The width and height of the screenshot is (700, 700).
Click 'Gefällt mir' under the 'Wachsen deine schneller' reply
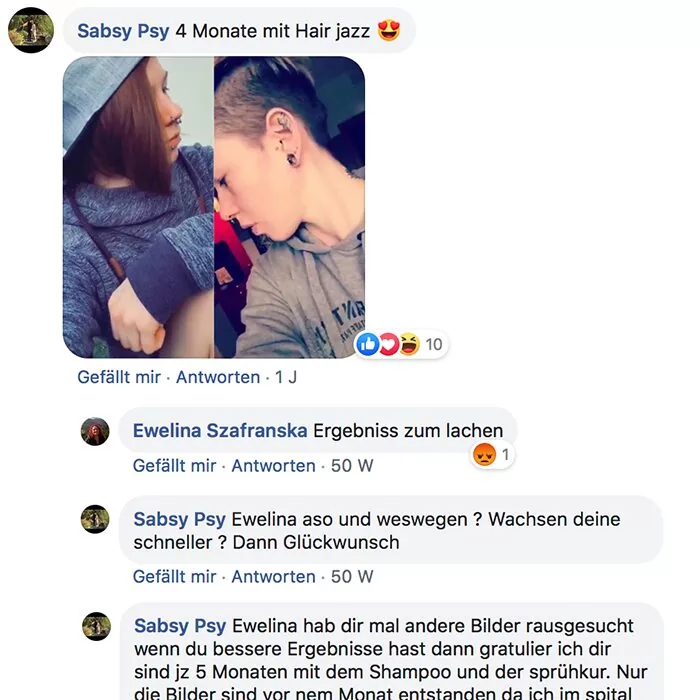(x=175, y=576)
